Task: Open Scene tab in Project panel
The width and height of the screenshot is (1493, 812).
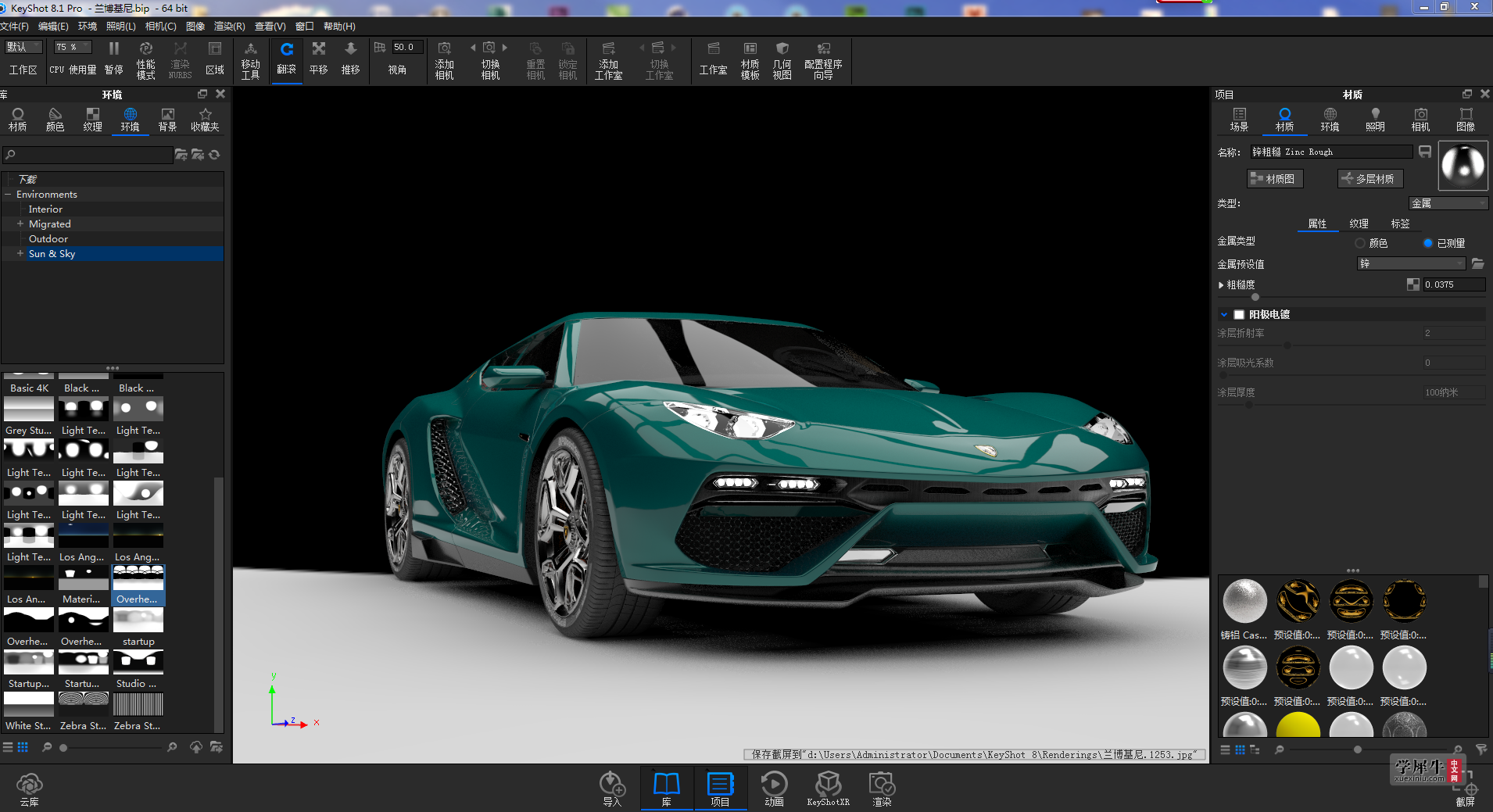Action: coord(1240,120)
